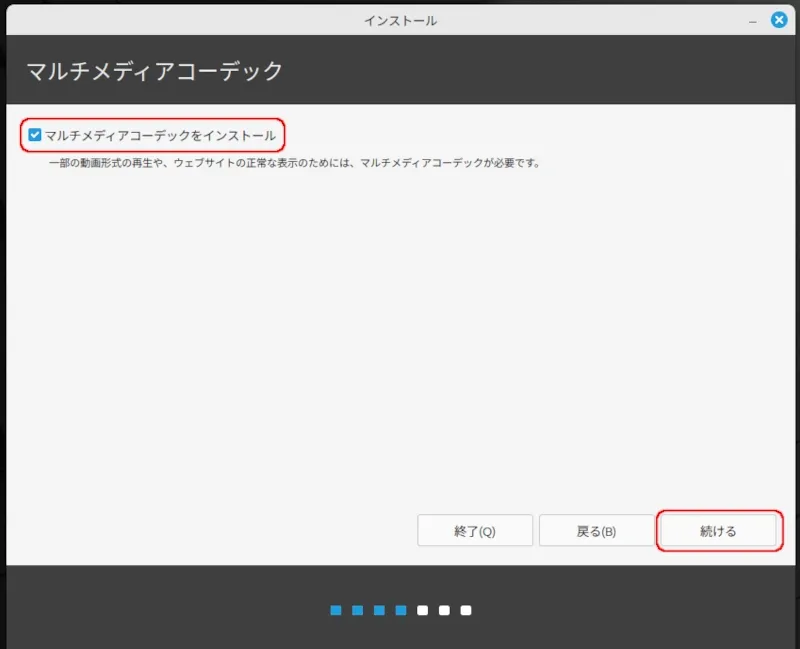Click the codec description text below checkbox
Viewport: 800px width, 649px height.
click(295, 163)
